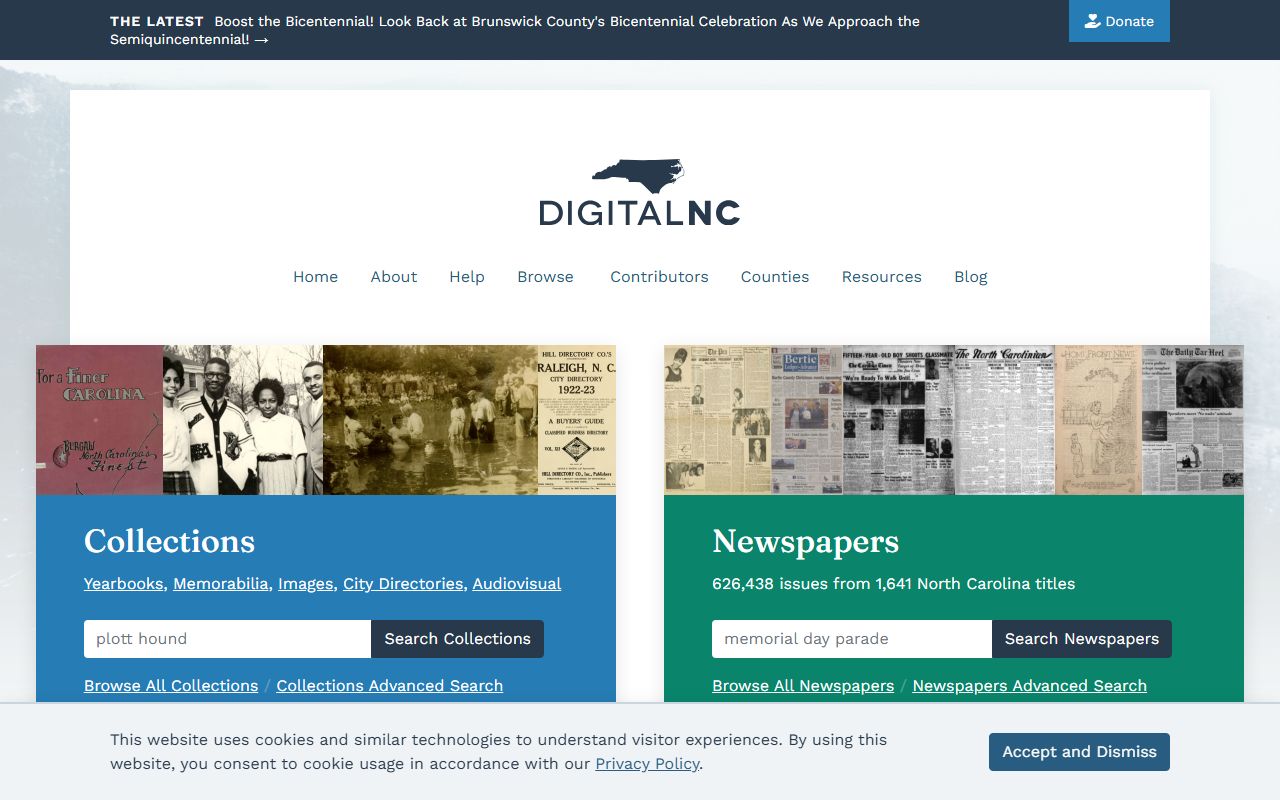Open the Memorabilia collection link
Image resolution: width=1280 pixels, height=800 pixels.
coord(221,584)
